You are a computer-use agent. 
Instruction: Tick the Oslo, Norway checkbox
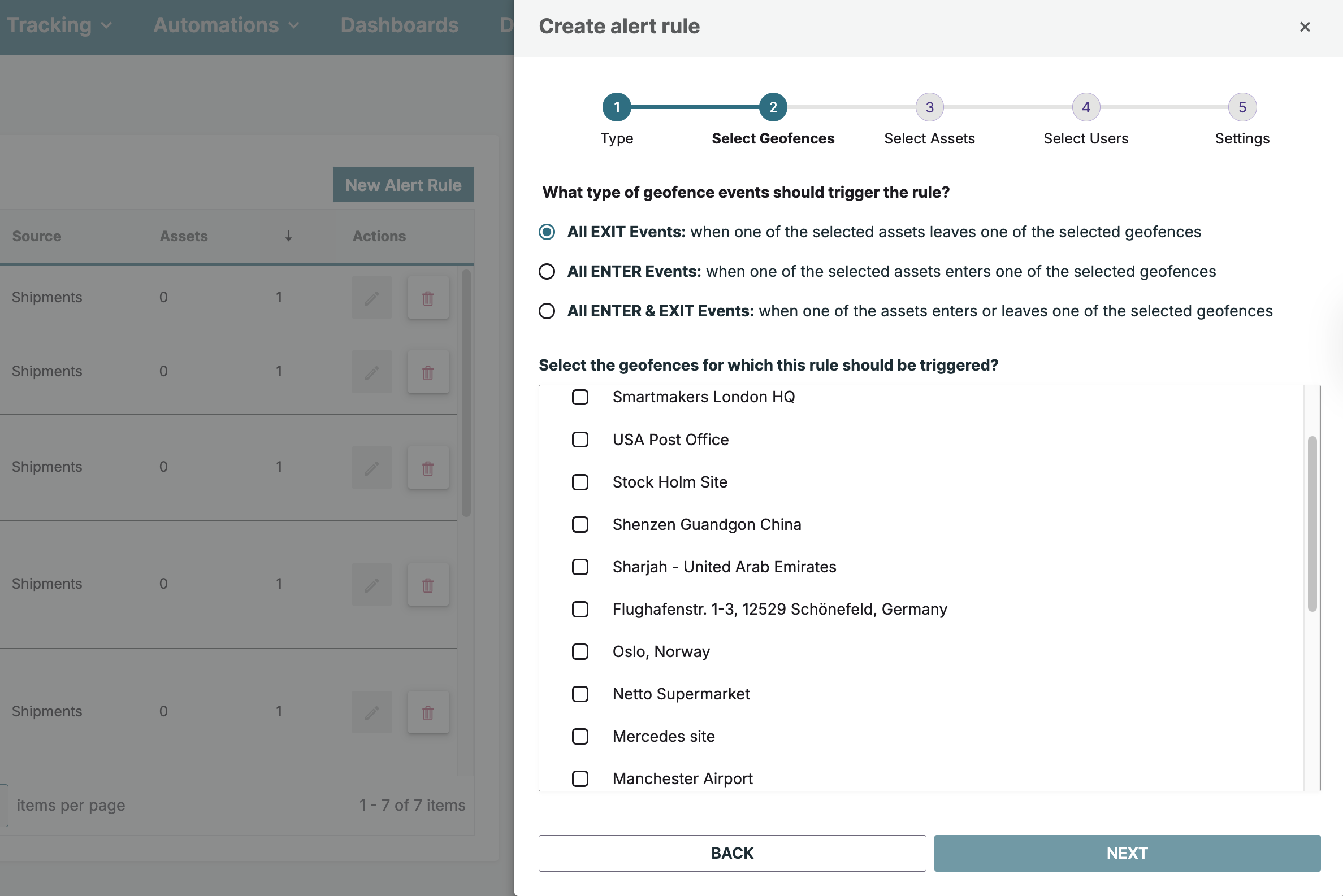[x=580, y=651]
